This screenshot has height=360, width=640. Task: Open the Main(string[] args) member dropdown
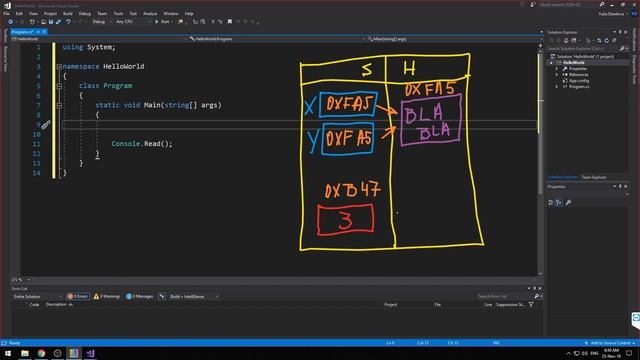455,39
